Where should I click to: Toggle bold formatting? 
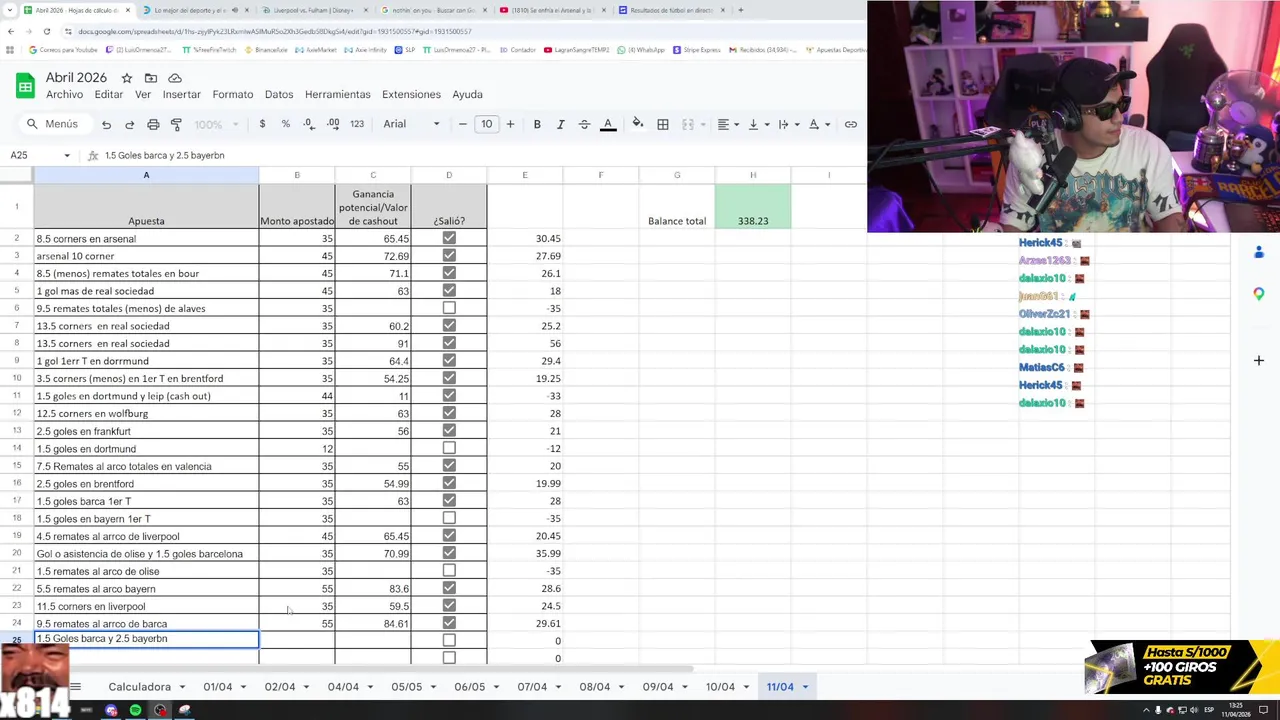coord(537,124)
